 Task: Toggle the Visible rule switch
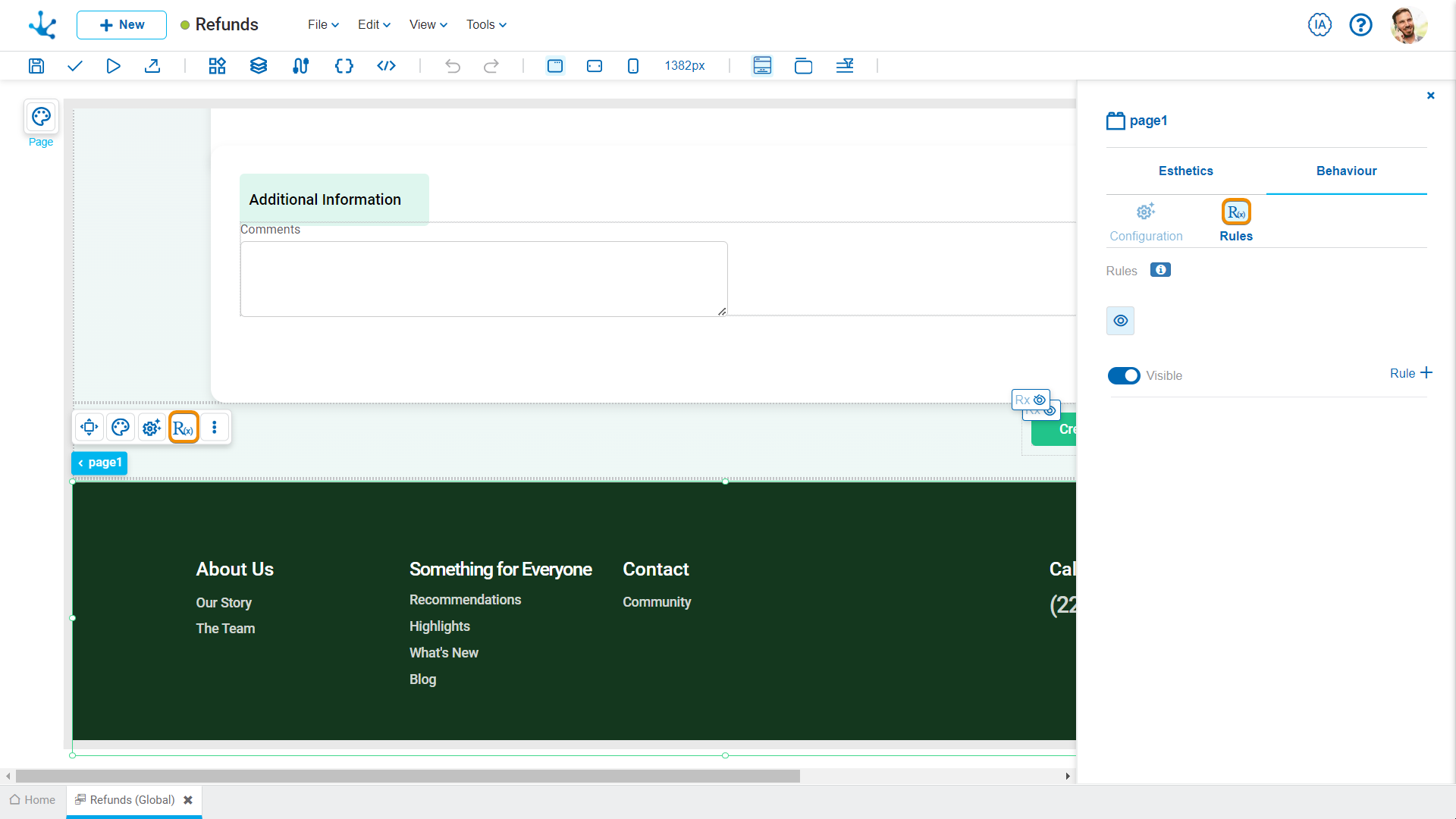point(1122,375)
